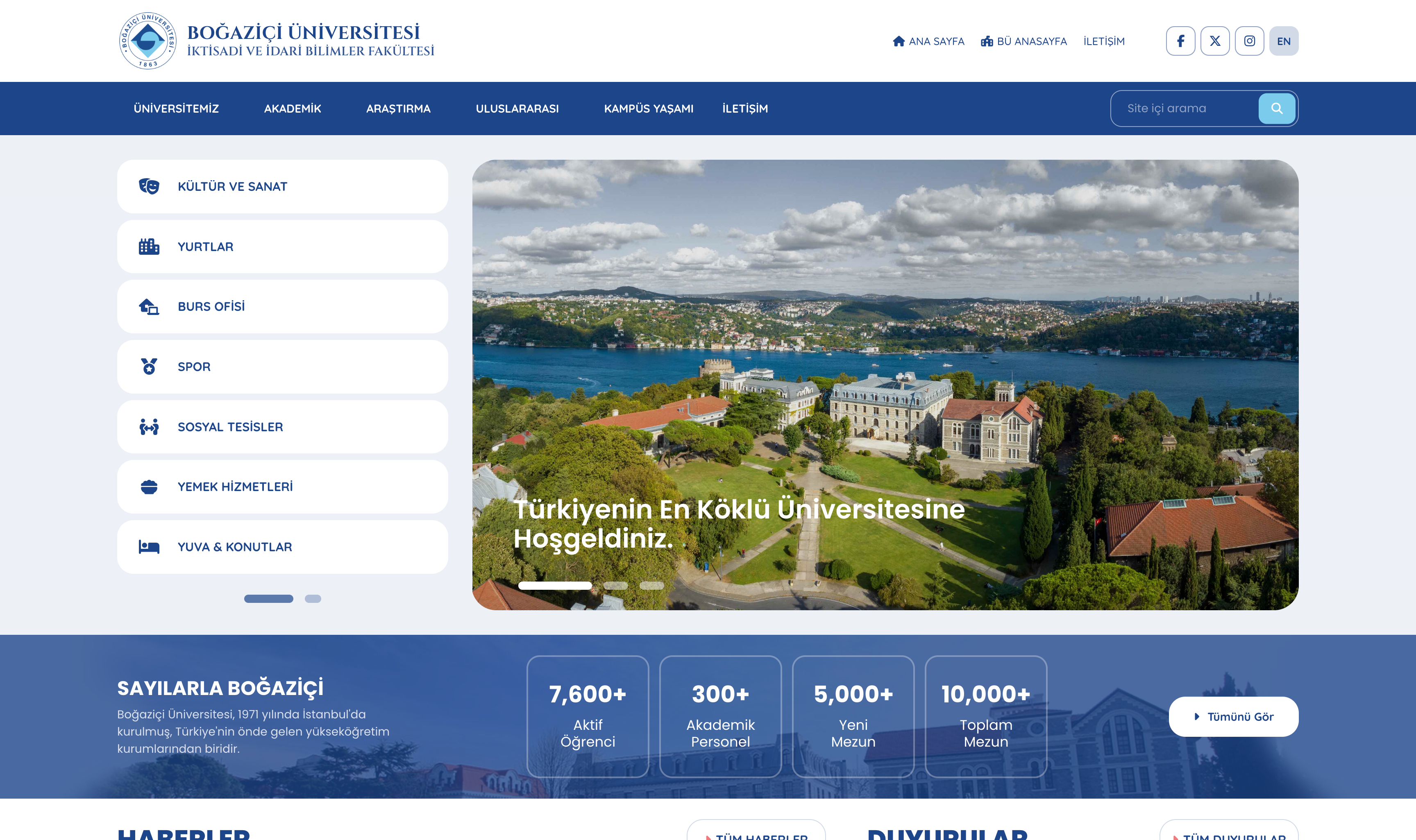Open the Instagram social icon
This screenshot has height=840, width=1416.
[1250, 41]
